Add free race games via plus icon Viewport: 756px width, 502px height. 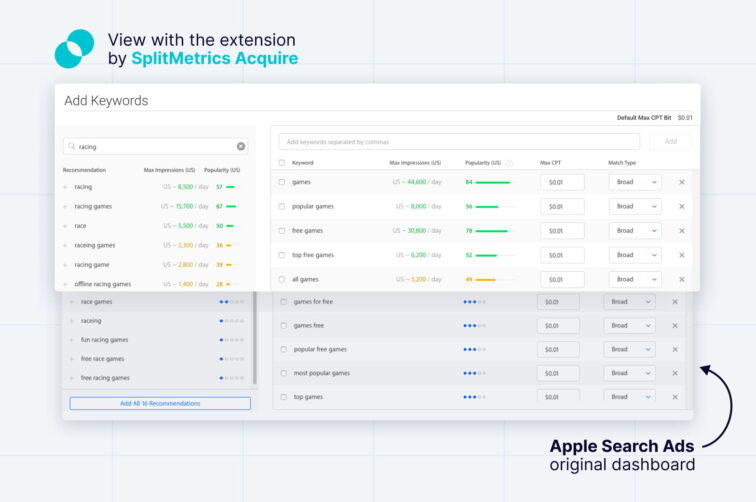71,359
